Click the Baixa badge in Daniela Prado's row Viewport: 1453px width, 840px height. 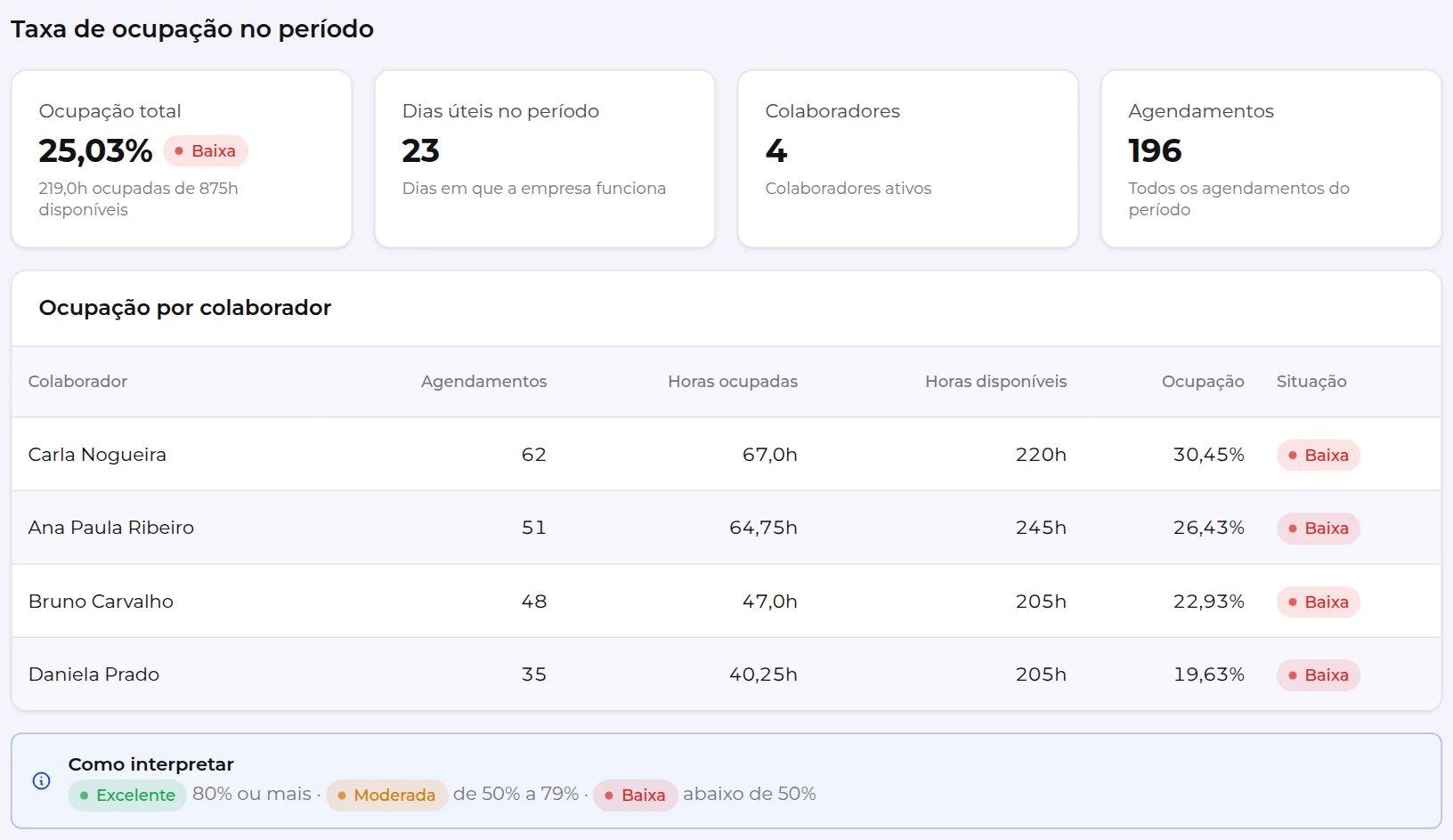1319,675
